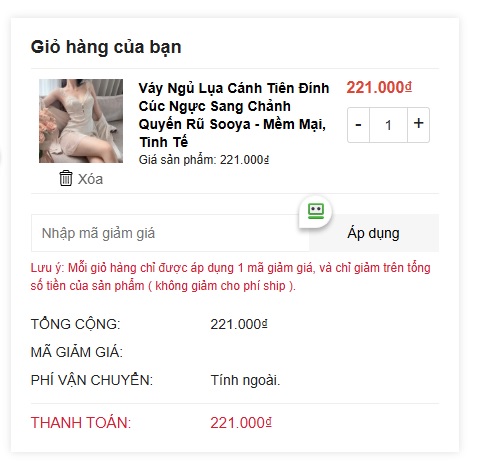Click the red 221.000đ payment total

click(241, 423)
